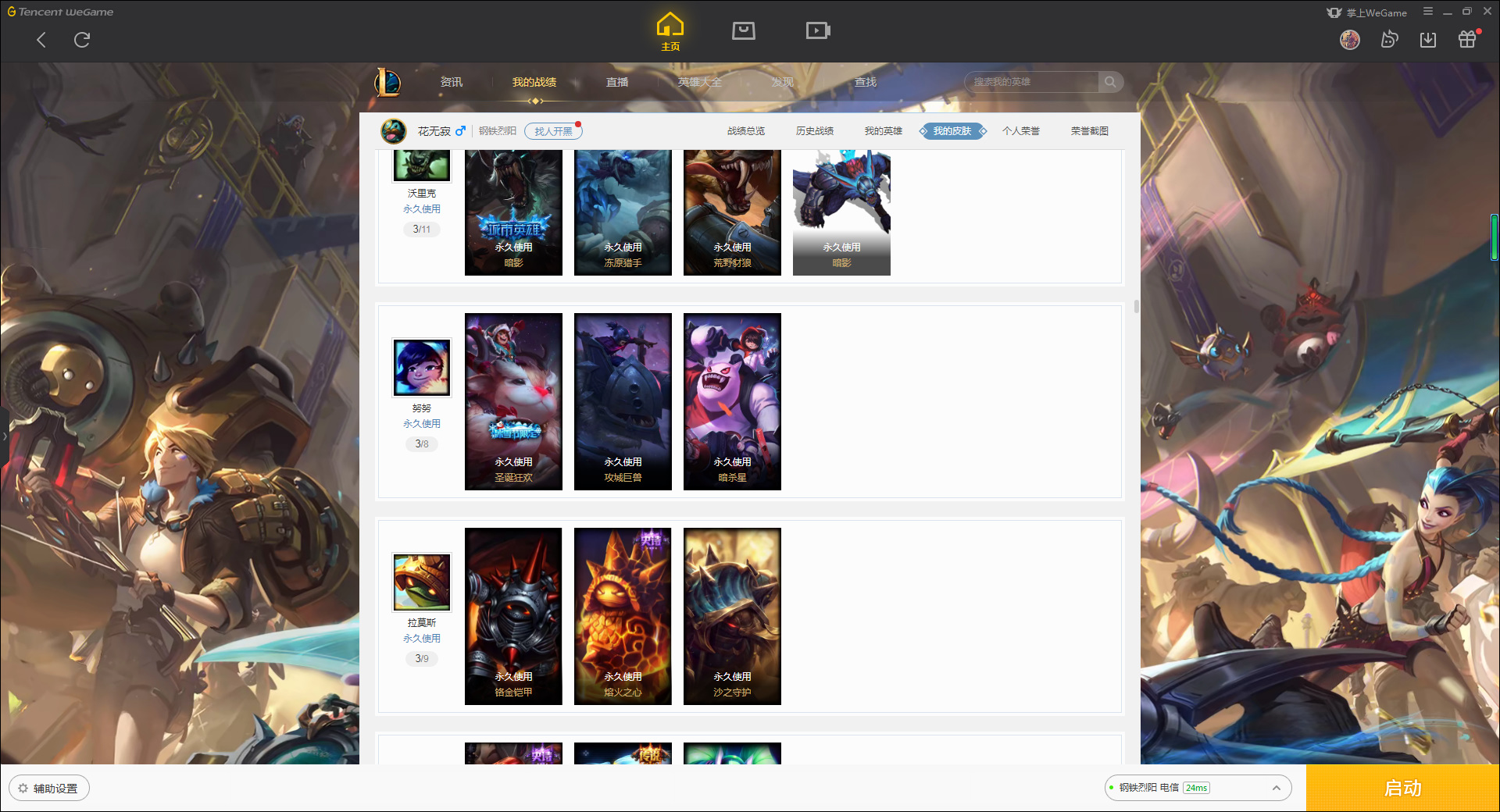Screen dimensions: 1500x812
Task: Click the 花无寂 profile avatar
Action: click(394, 131)
